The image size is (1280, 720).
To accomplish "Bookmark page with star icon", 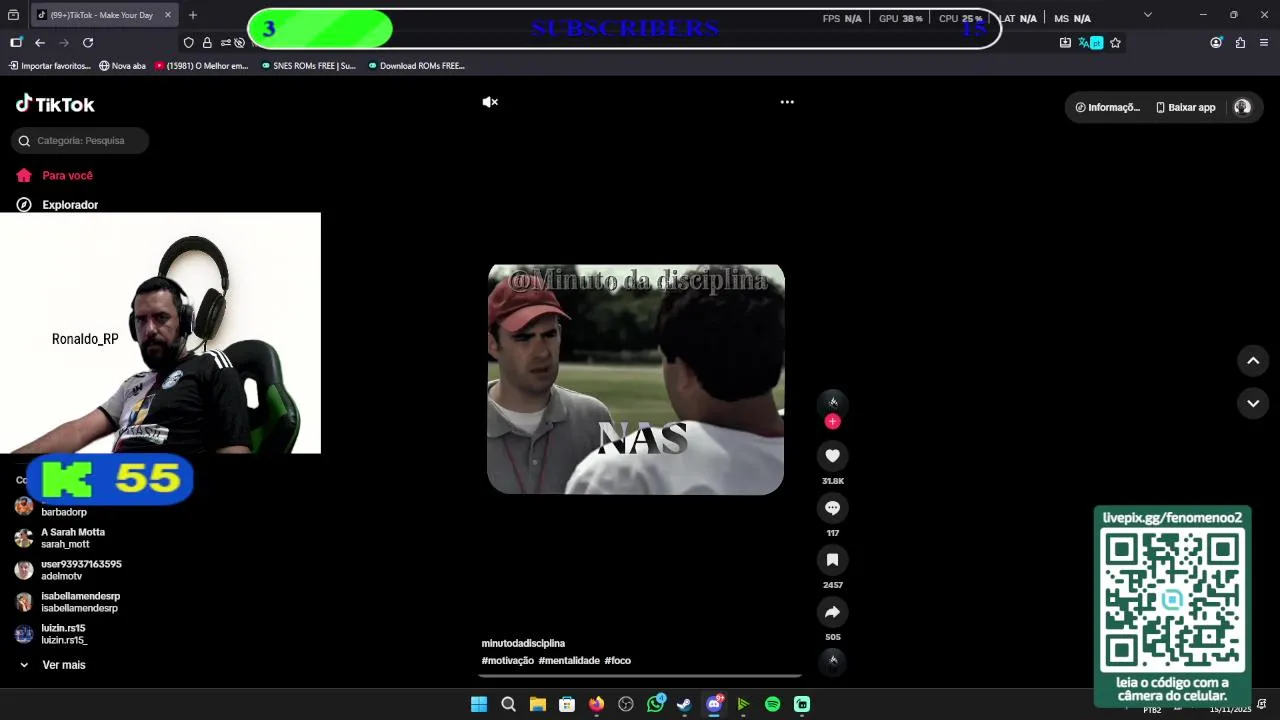I will [1115, 43].
